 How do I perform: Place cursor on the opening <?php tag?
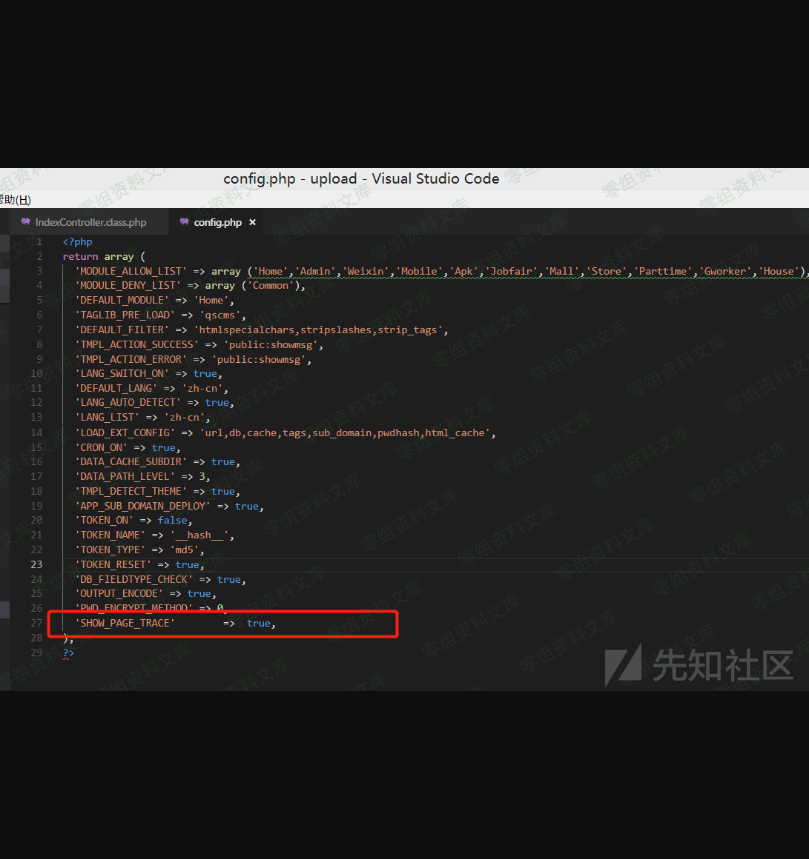tap(77, 242)
